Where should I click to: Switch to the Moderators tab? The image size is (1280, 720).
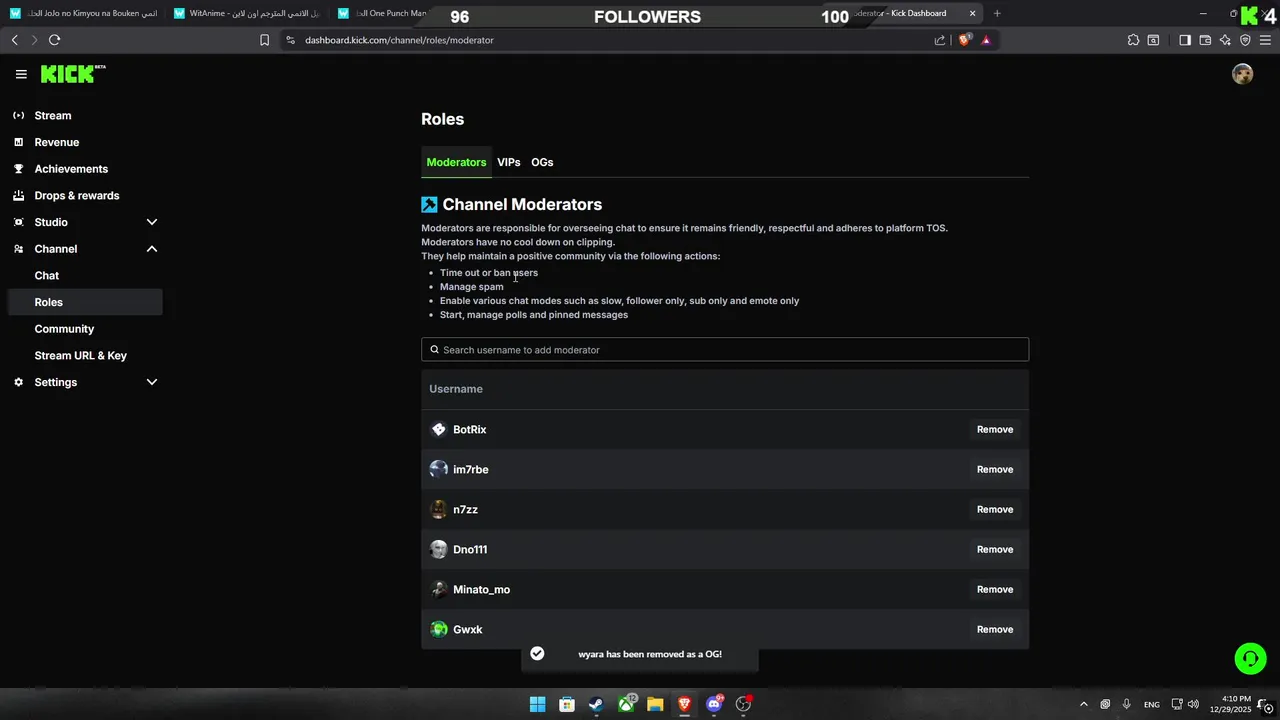point(456,162)
